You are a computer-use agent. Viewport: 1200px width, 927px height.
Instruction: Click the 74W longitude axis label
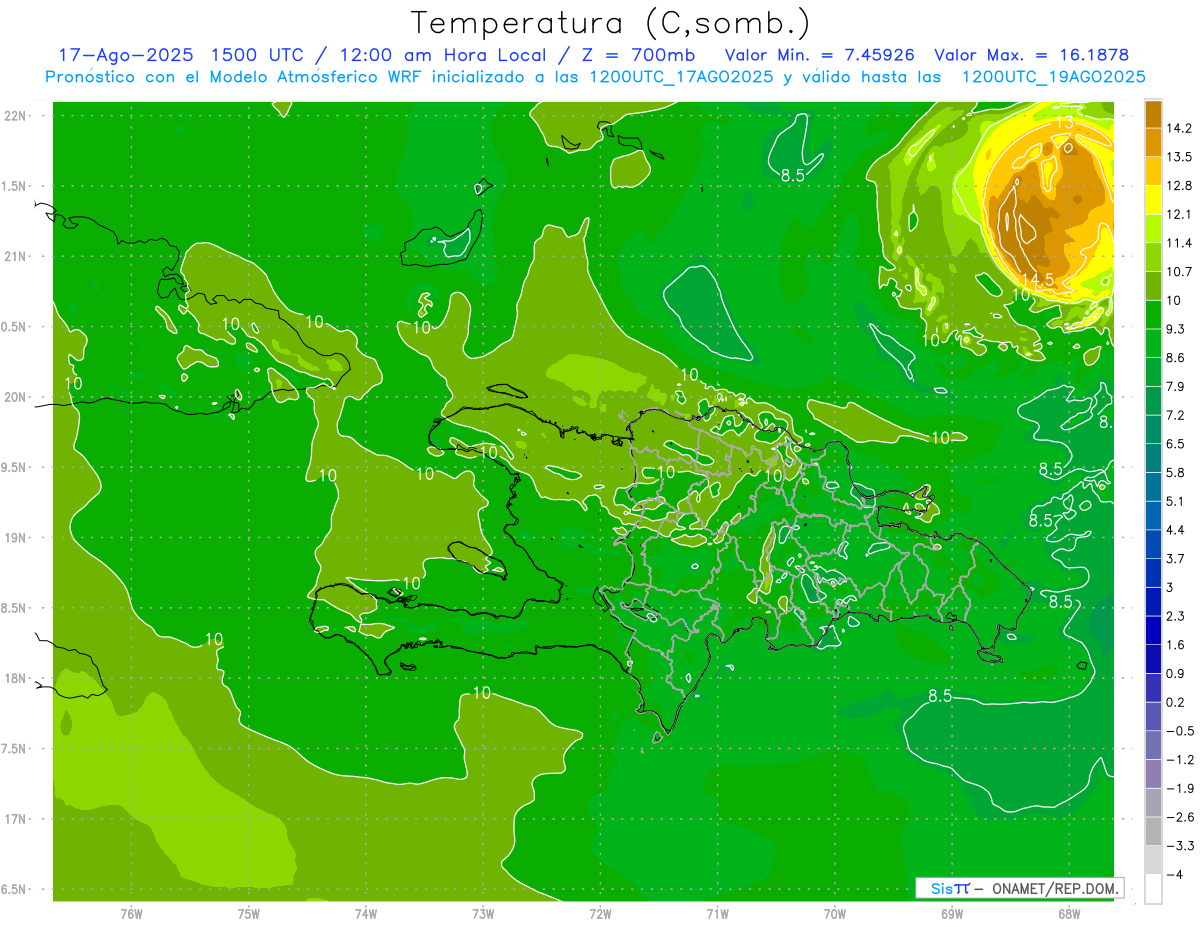(x=366, y=914)
